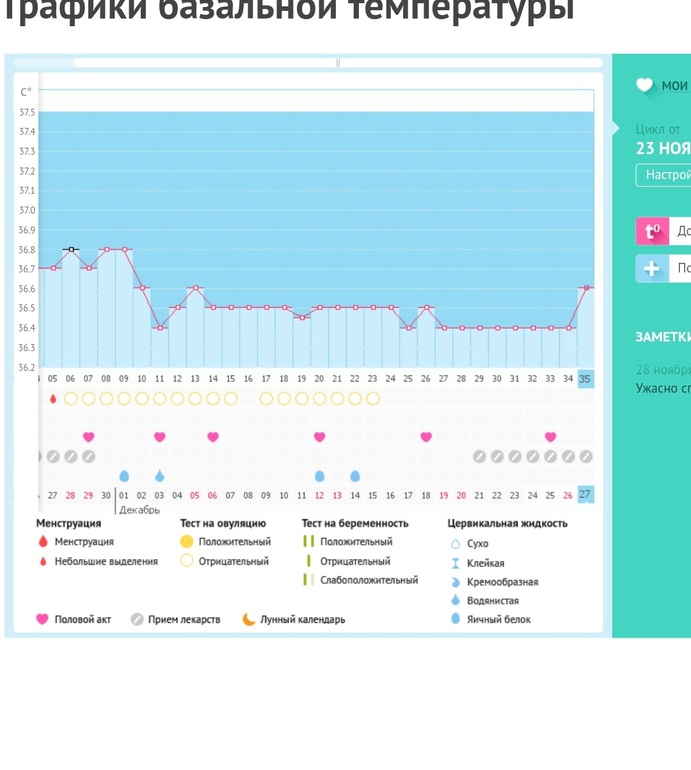Click the white heart icon in sidebar

pos(645,85)
